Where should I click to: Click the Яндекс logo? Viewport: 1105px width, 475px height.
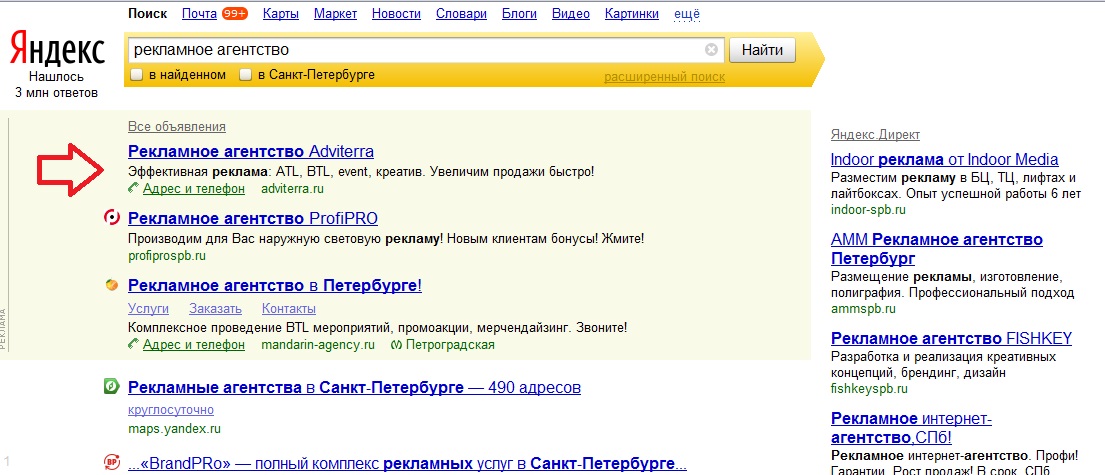coord(57,51)
